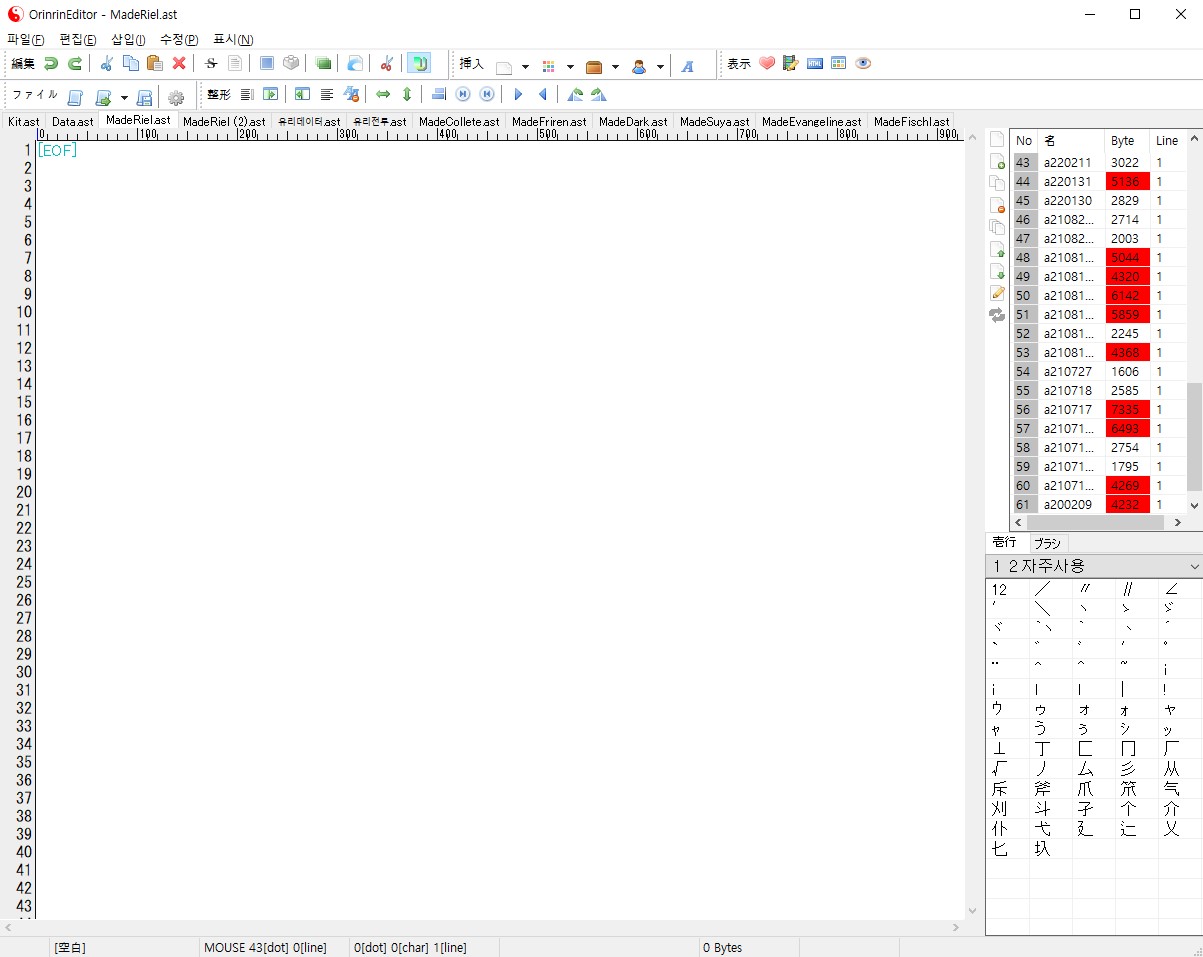Open the 자주사용 category combo box
The height and width of the screenshot is (957, 1203).
click(1093, 566)
